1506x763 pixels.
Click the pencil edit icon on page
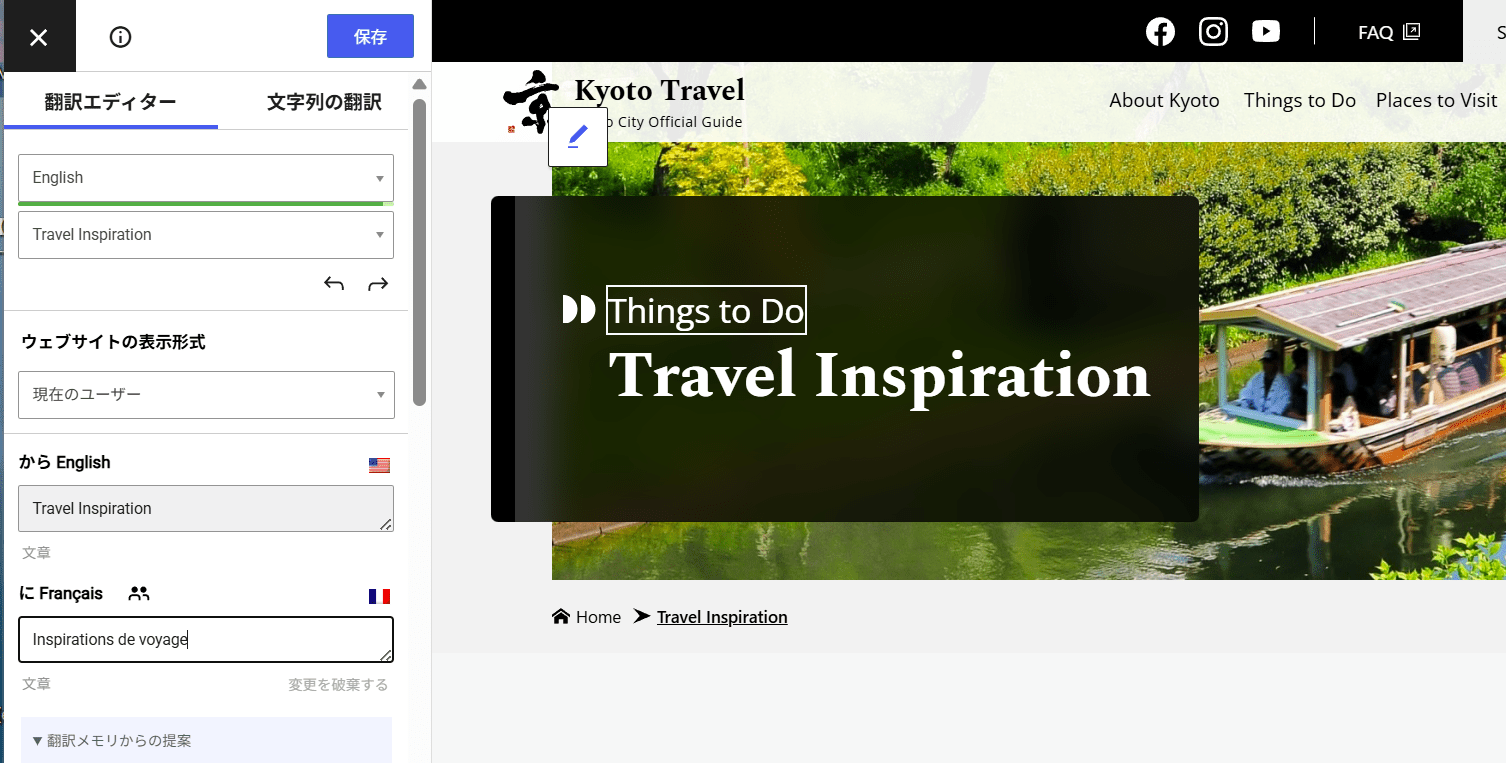pos(577,136)
